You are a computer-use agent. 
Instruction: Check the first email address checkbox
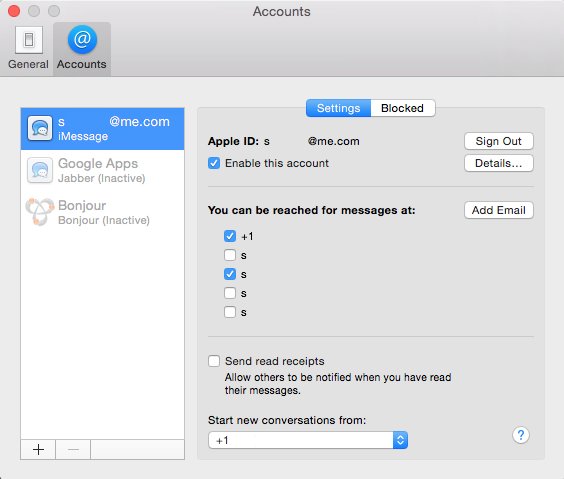click(x=230, y=255)
